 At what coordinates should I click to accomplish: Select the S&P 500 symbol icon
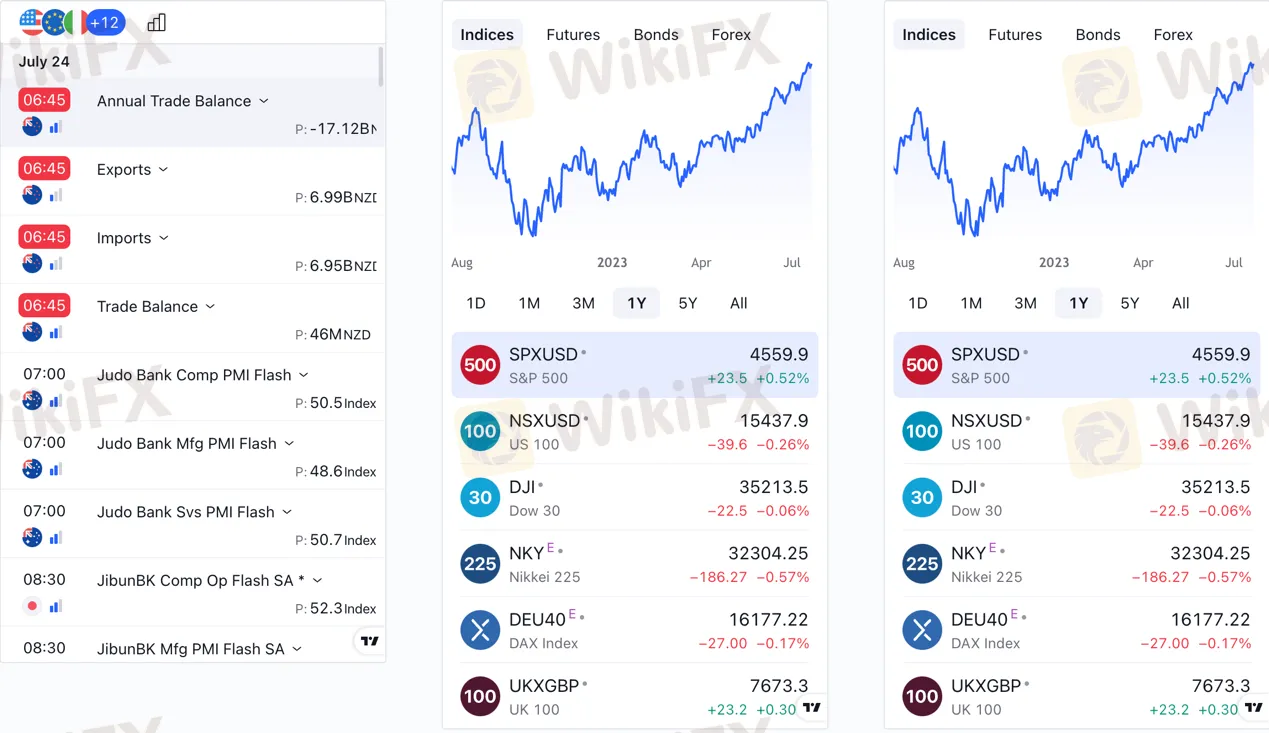pyautogui.click(x=479, y=365)
